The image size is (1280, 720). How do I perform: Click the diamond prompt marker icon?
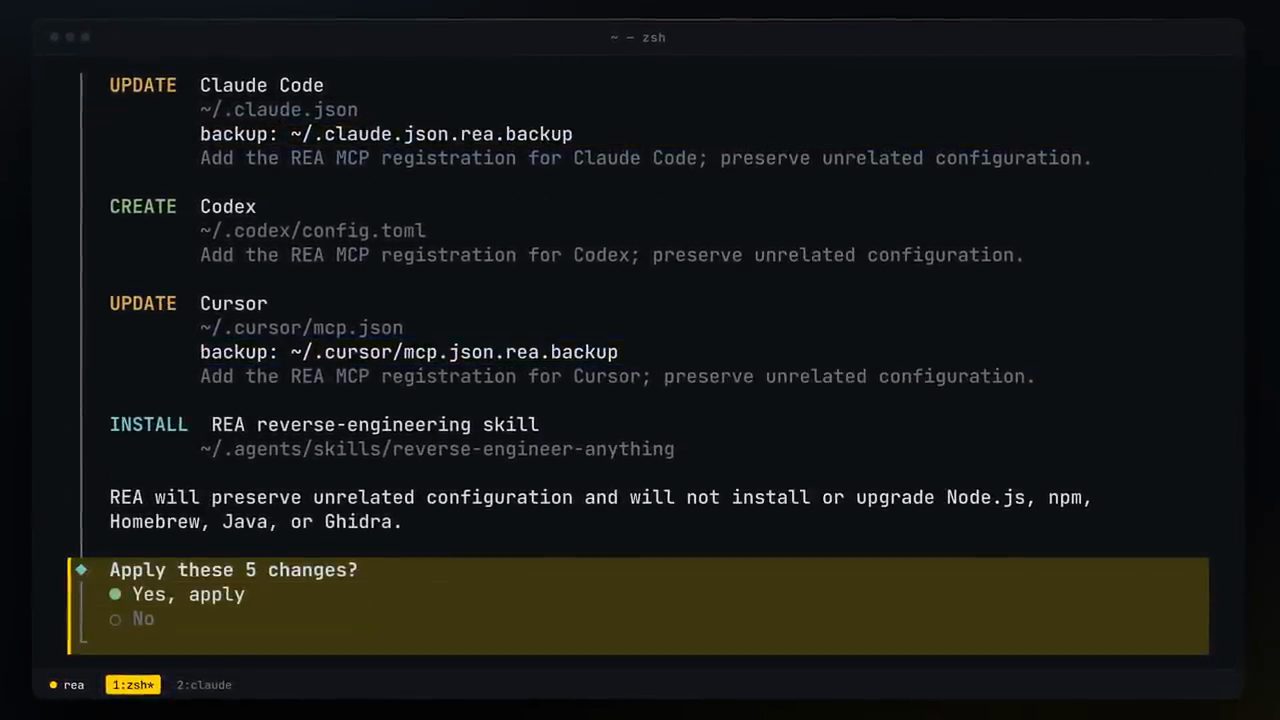[81, 569]
